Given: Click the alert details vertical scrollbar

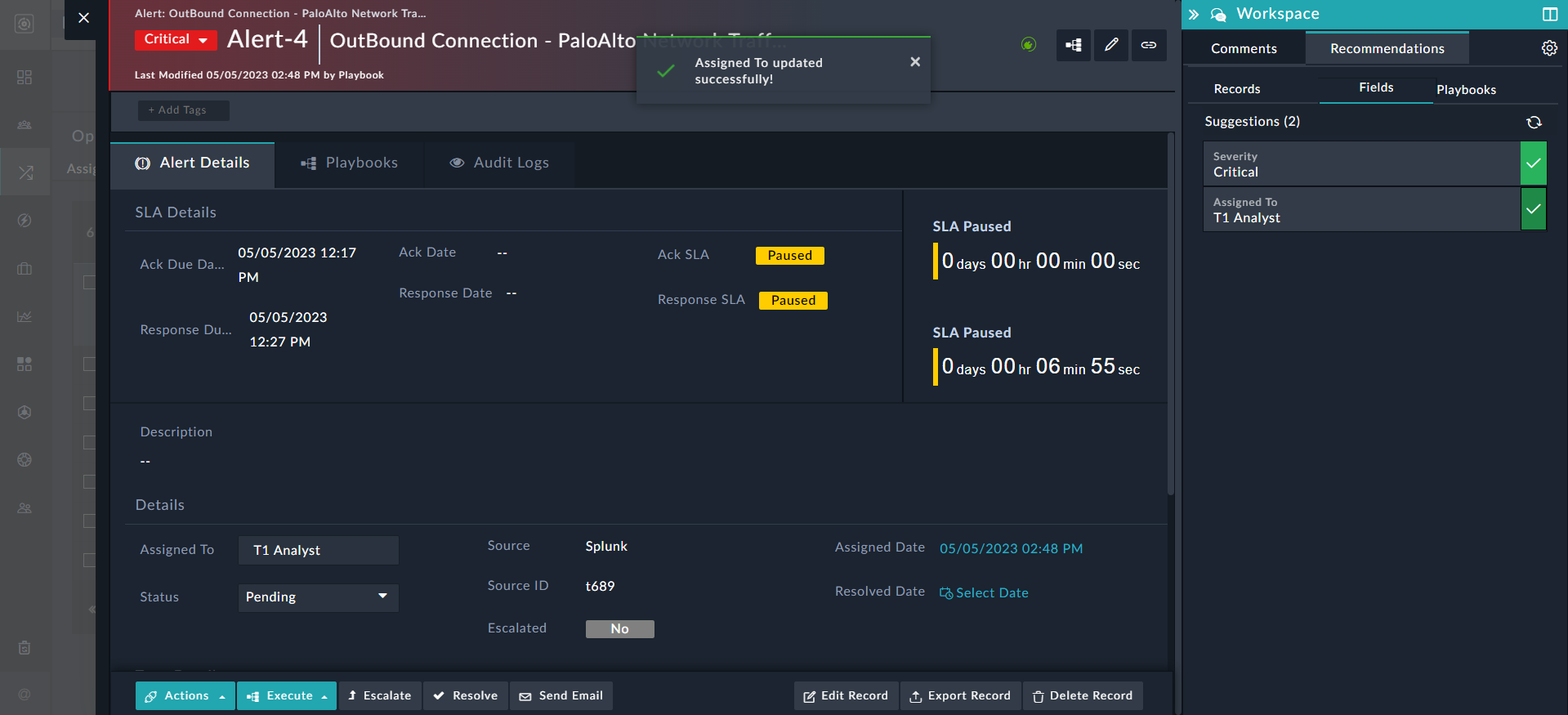Looking at the screenshot, I should (x=1170, y=327).
